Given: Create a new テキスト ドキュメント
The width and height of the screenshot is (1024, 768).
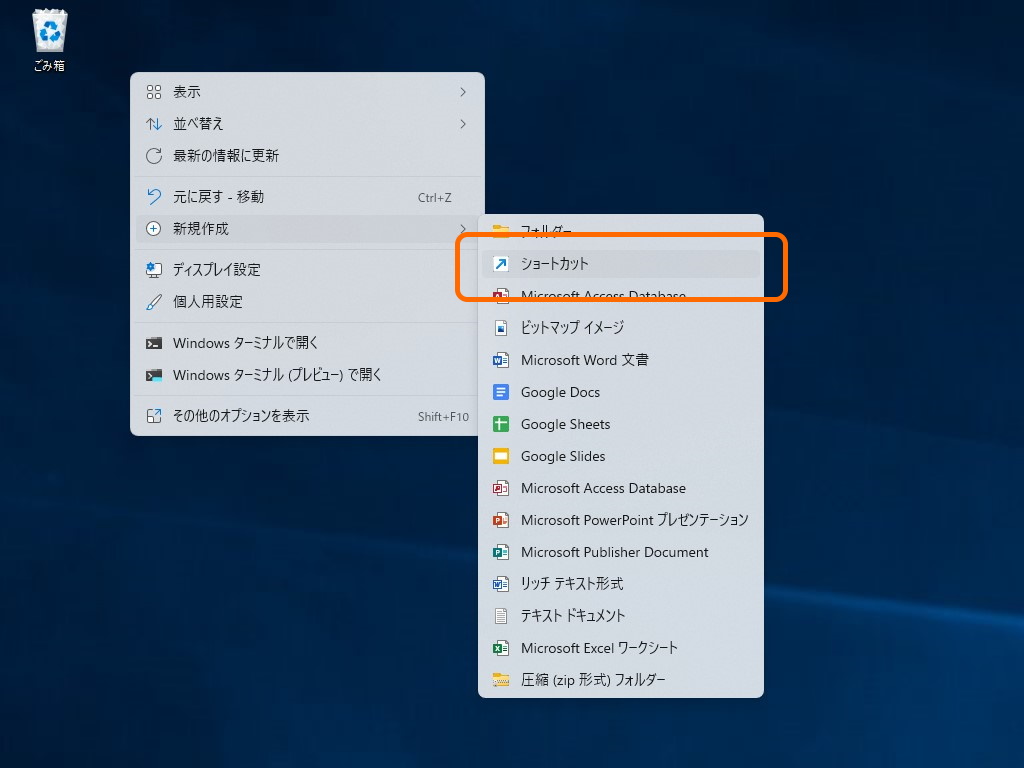Looking at the screenshot, I should [573, 616].
